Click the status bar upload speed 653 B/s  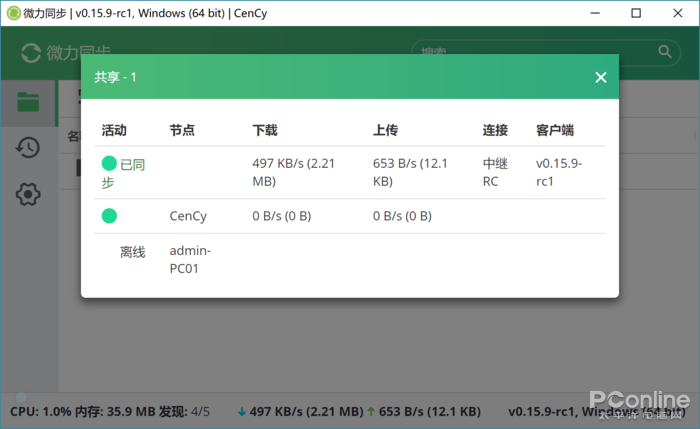(x=429, y=411)
